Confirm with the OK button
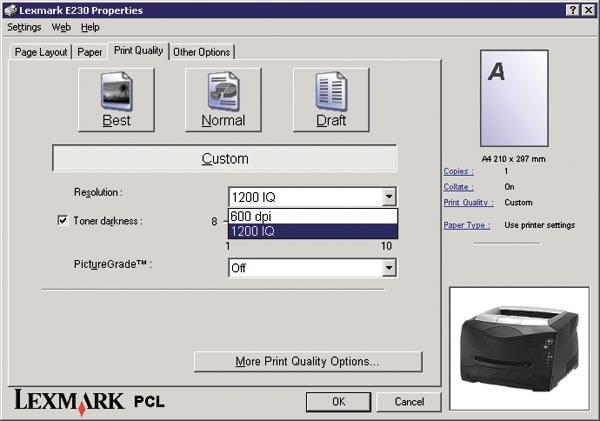 click(x=338, y=401)
